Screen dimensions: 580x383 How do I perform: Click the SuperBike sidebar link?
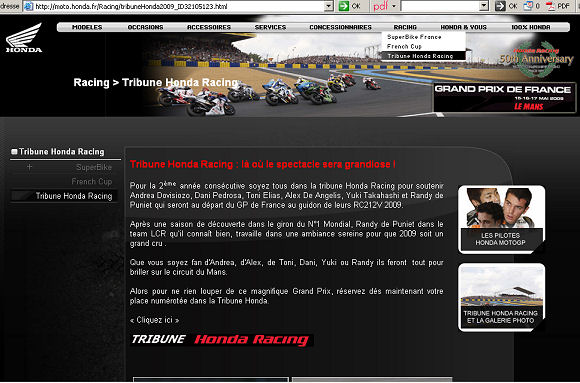(x=94, y=167)
